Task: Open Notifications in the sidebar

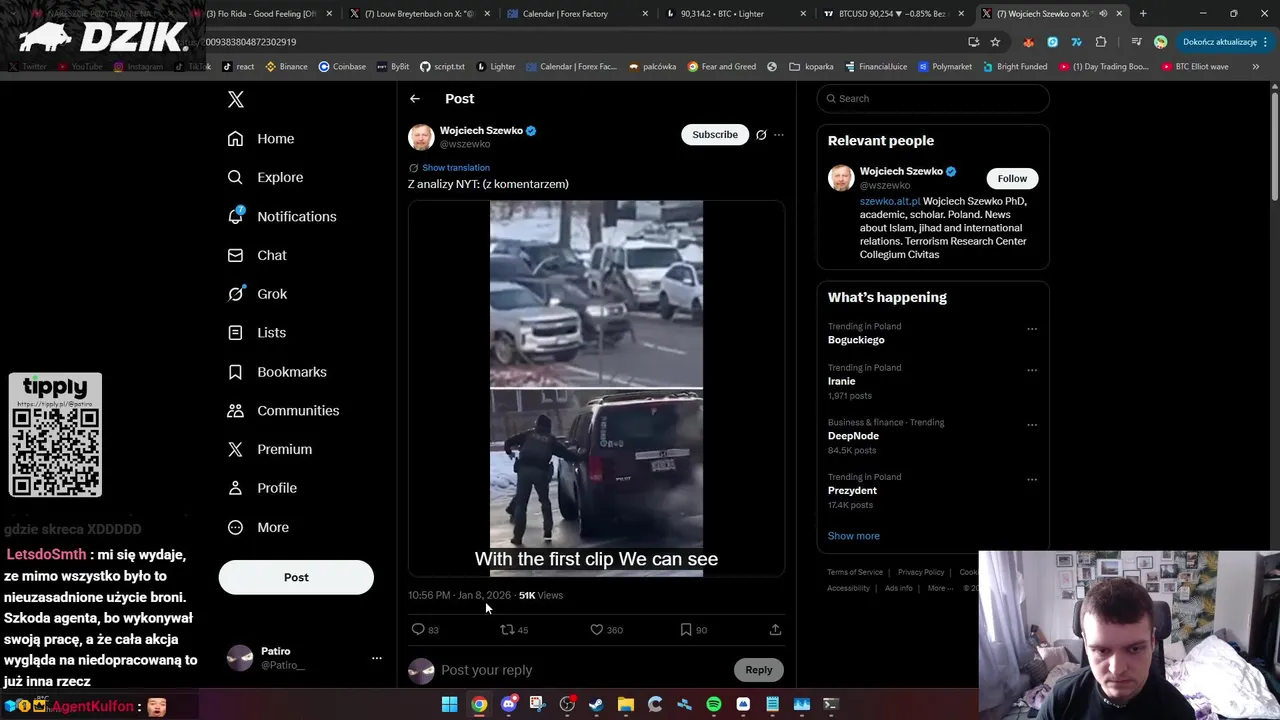Action: [x=282, y=216]
